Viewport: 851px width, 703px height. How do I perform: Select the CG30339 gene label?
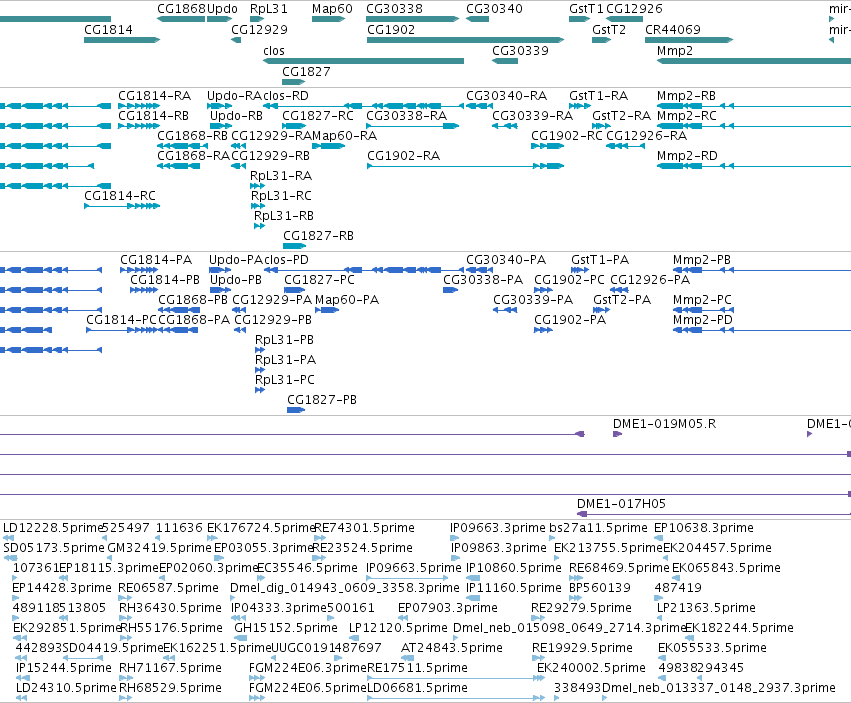(x=520, y=50)
